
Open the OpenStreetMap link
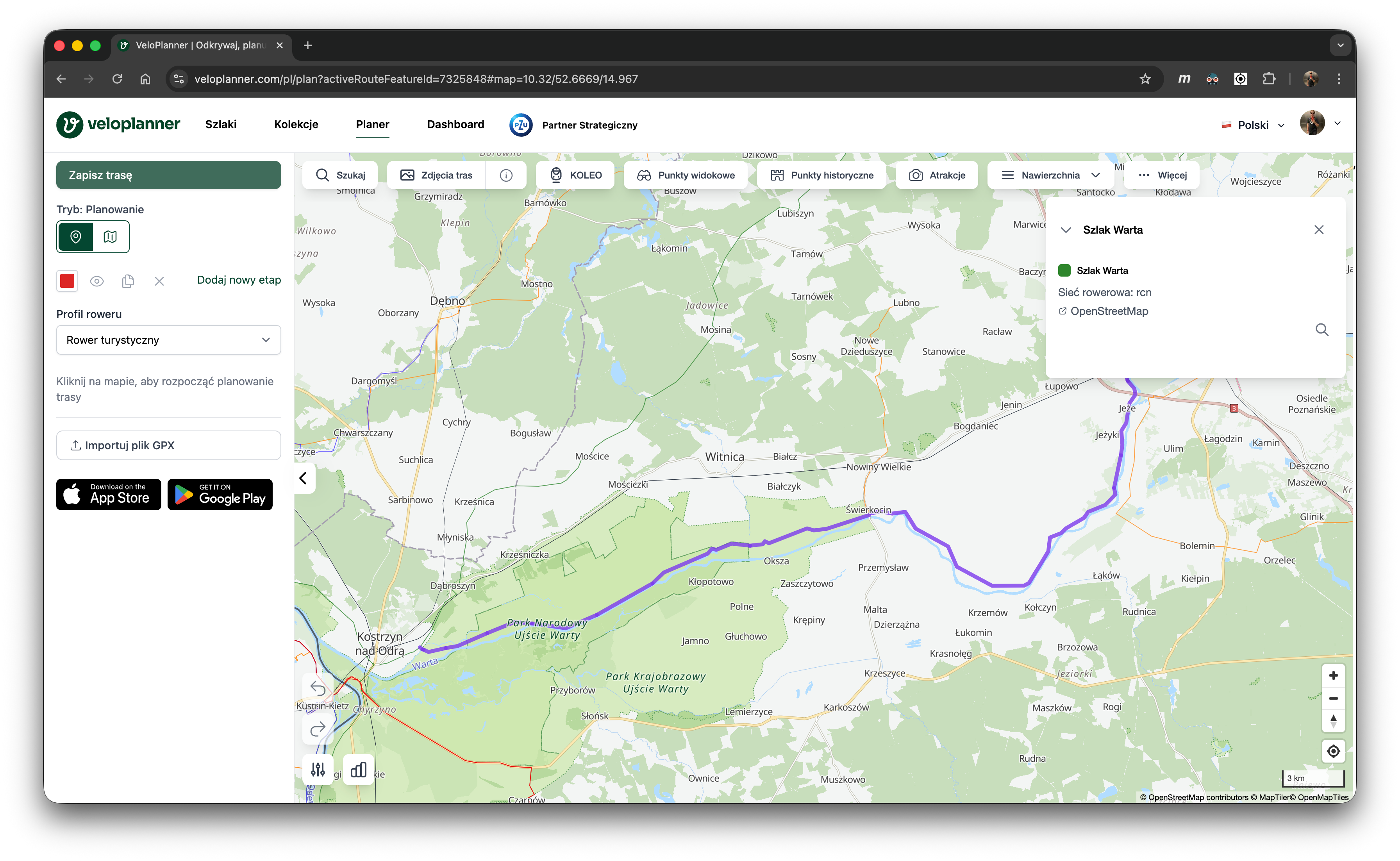(x=1109, y=311)
